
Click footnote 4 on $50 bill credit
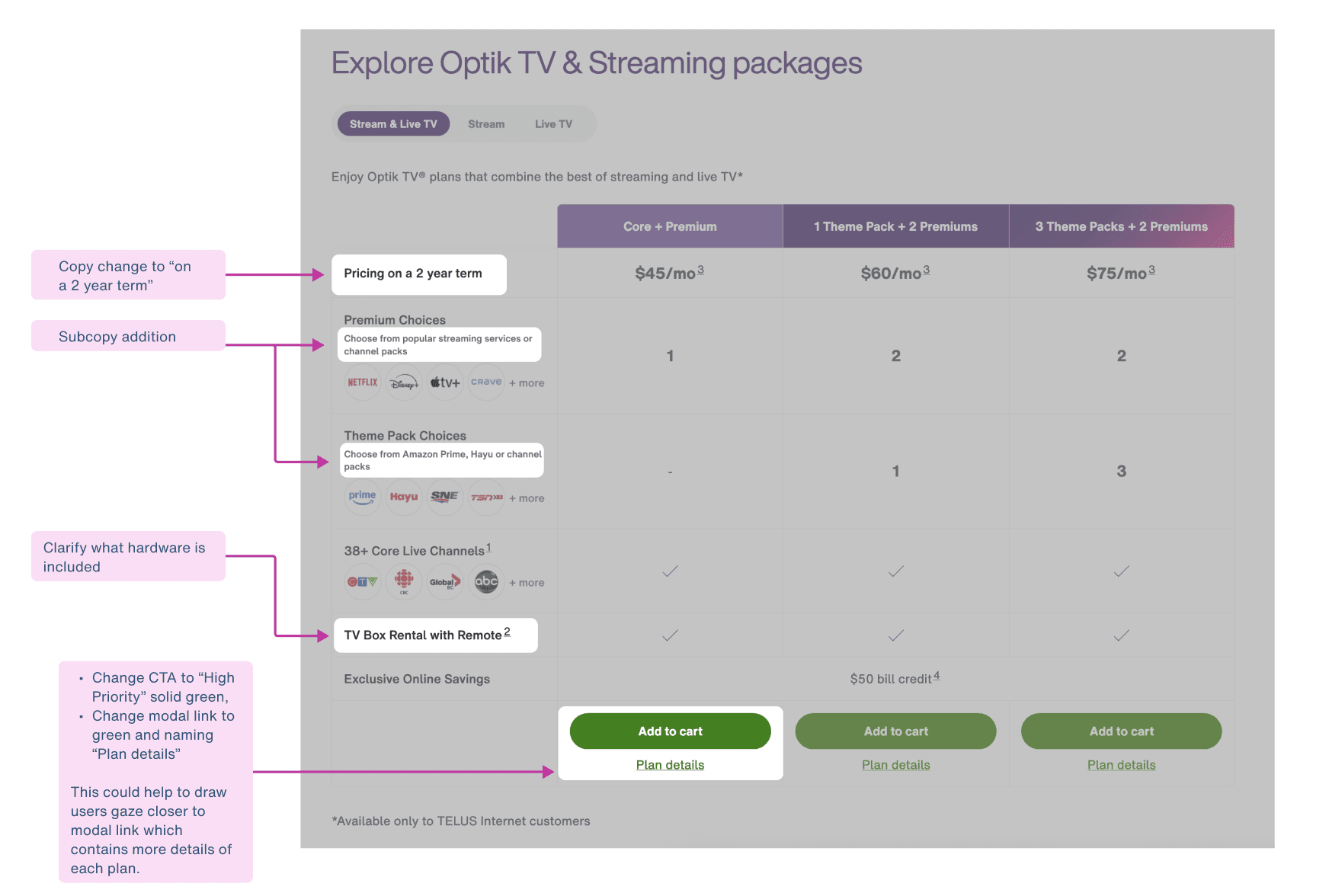point(937,676)
